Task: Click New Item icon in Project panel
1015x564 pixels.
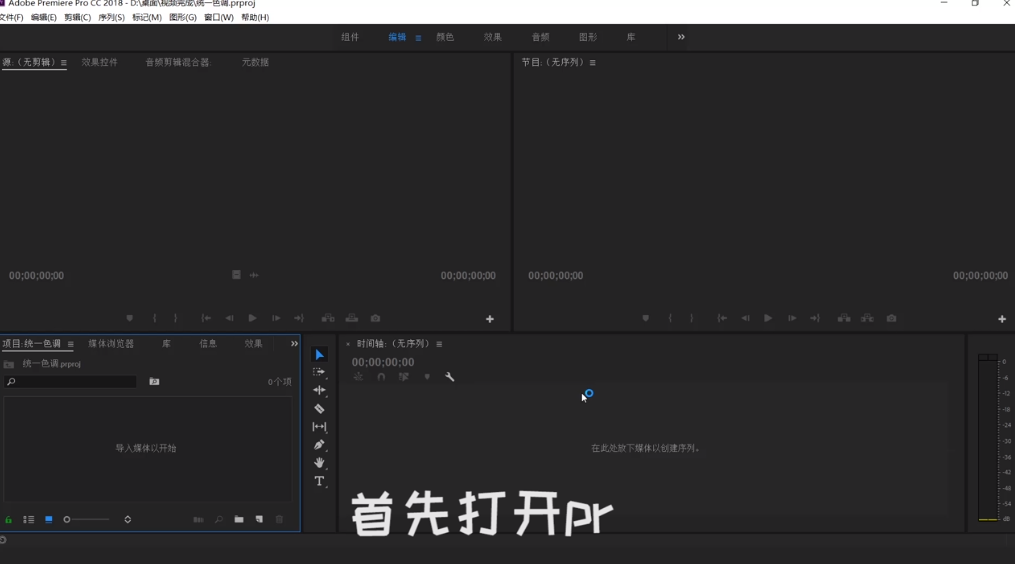Action: pos(259,519)
